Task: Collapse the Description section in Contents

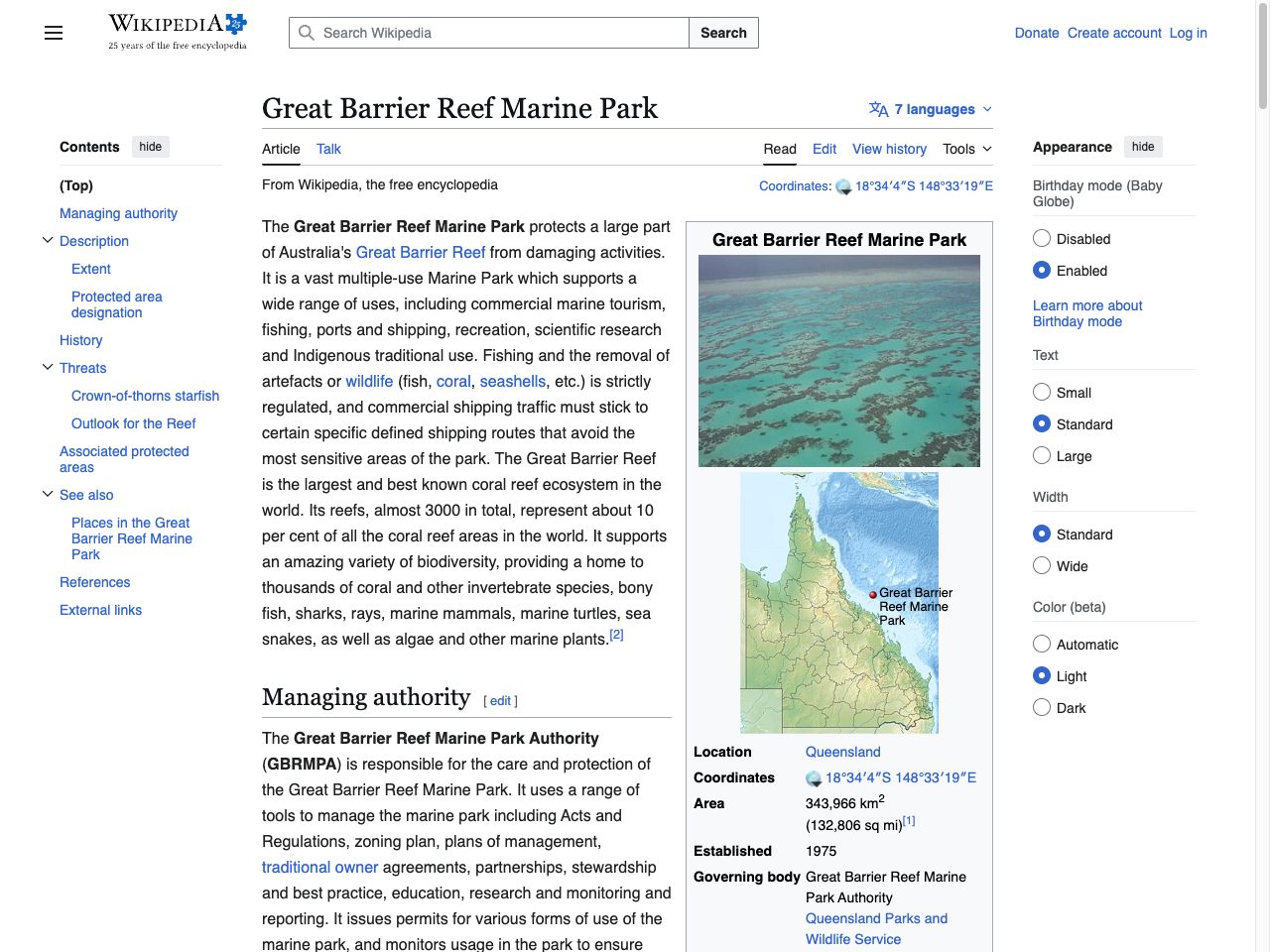Action: click(48, 239)
